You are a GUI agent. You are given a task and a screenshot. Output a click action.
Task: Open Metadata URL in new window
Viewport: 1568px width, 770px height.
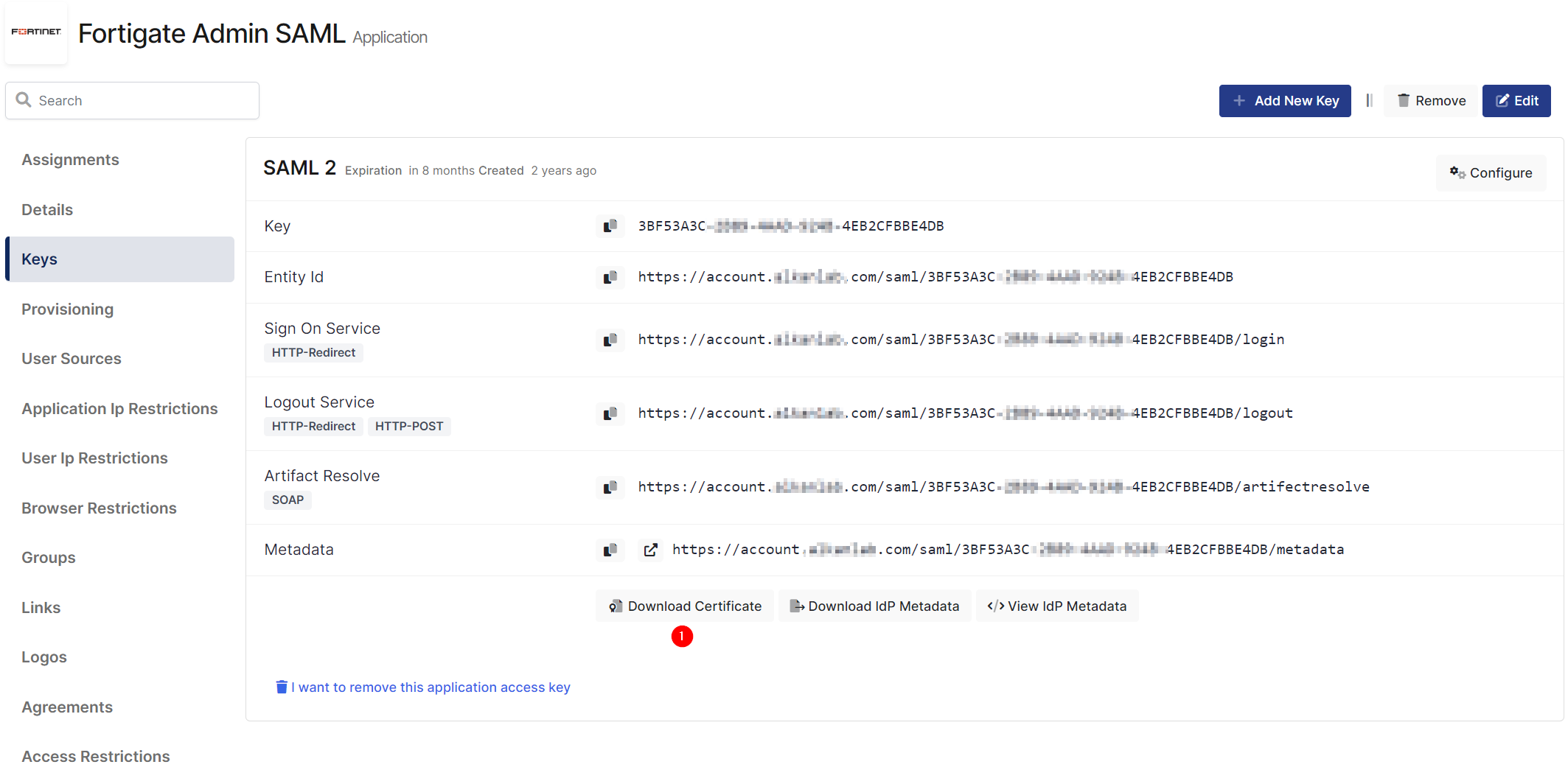click(650, 550)
